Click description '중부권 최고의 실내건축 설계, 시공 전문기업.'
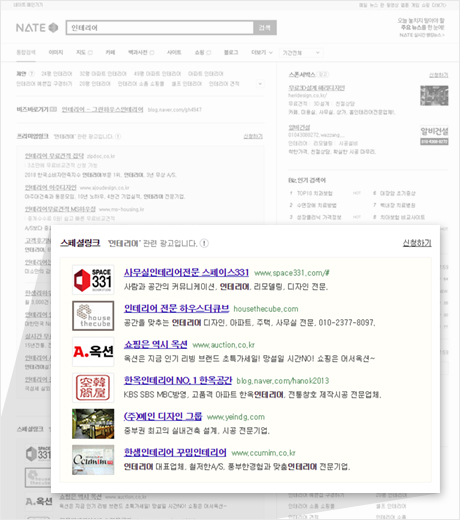The image size is (460, 520). [197, 431]
